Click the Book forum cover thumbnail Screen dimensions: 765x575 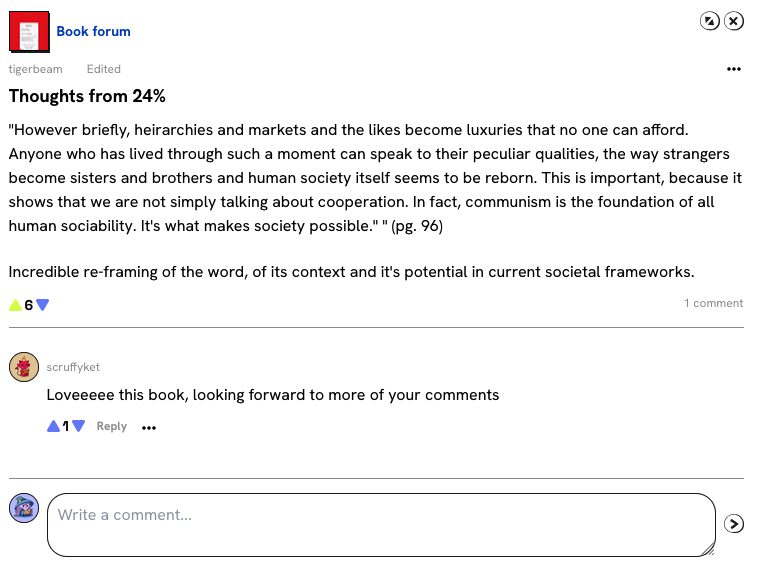pyautogui.click(x=29, y=31)
